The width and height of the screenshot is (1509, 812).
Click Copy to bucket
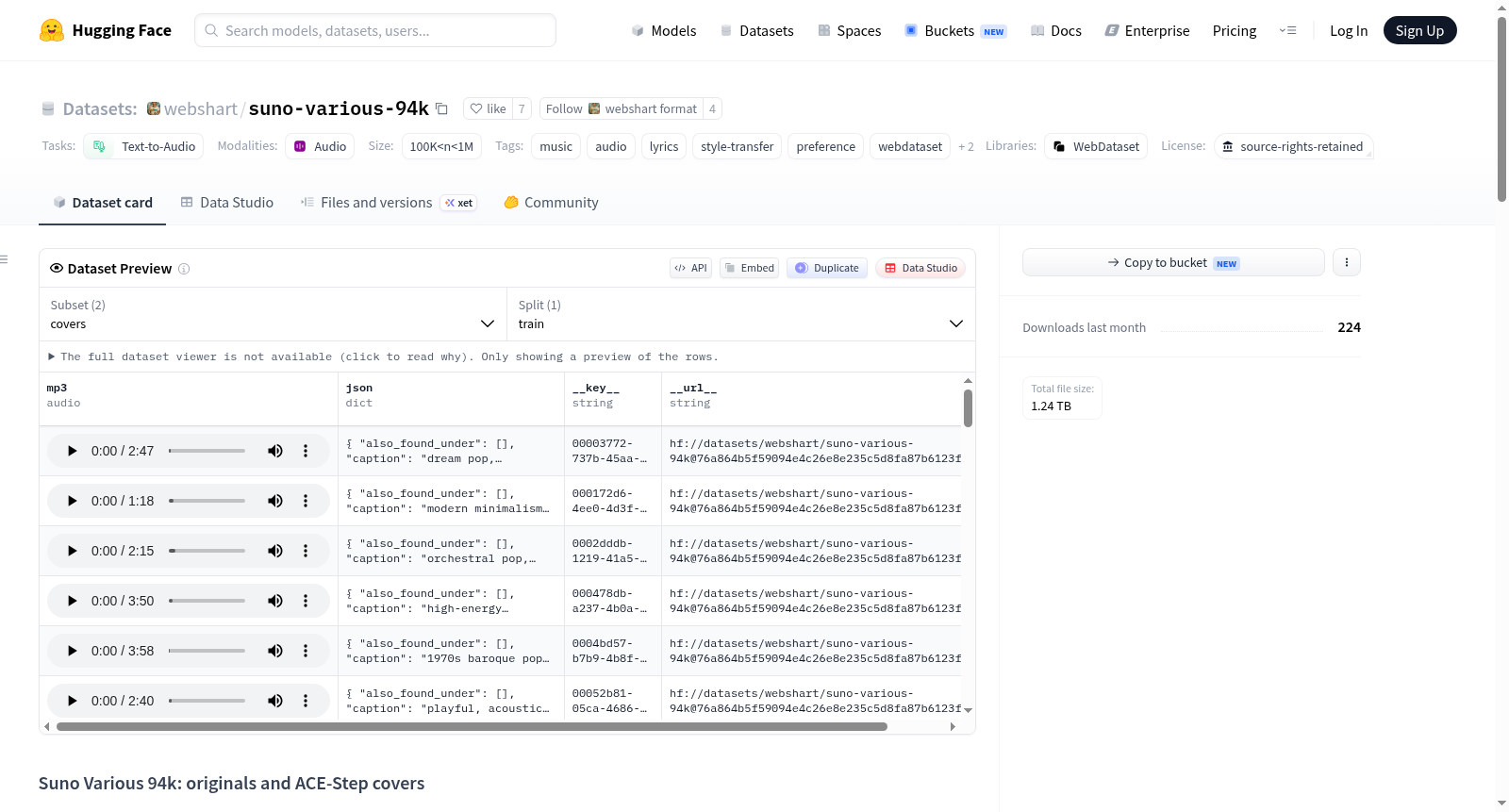(x=1173, y=262)
